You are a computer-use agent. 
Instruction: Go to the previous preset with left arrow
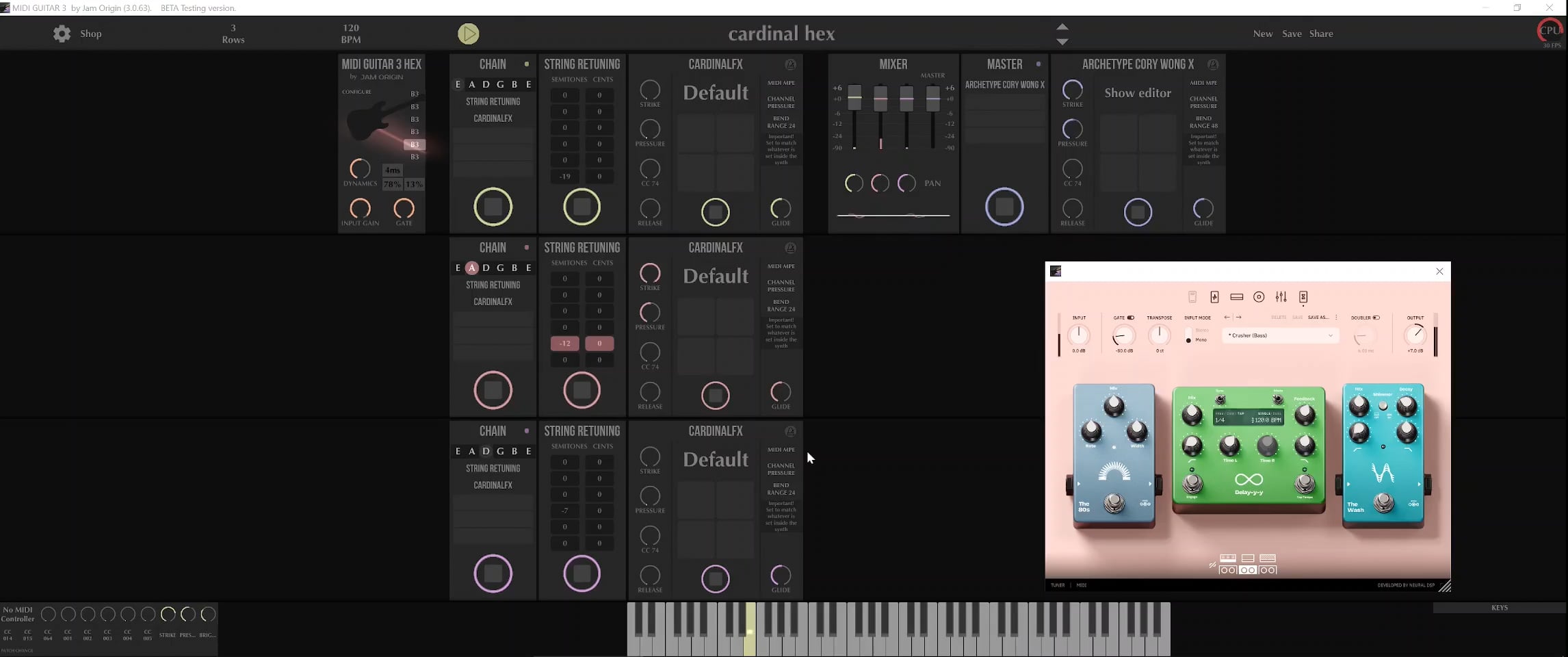(1227, 318)
